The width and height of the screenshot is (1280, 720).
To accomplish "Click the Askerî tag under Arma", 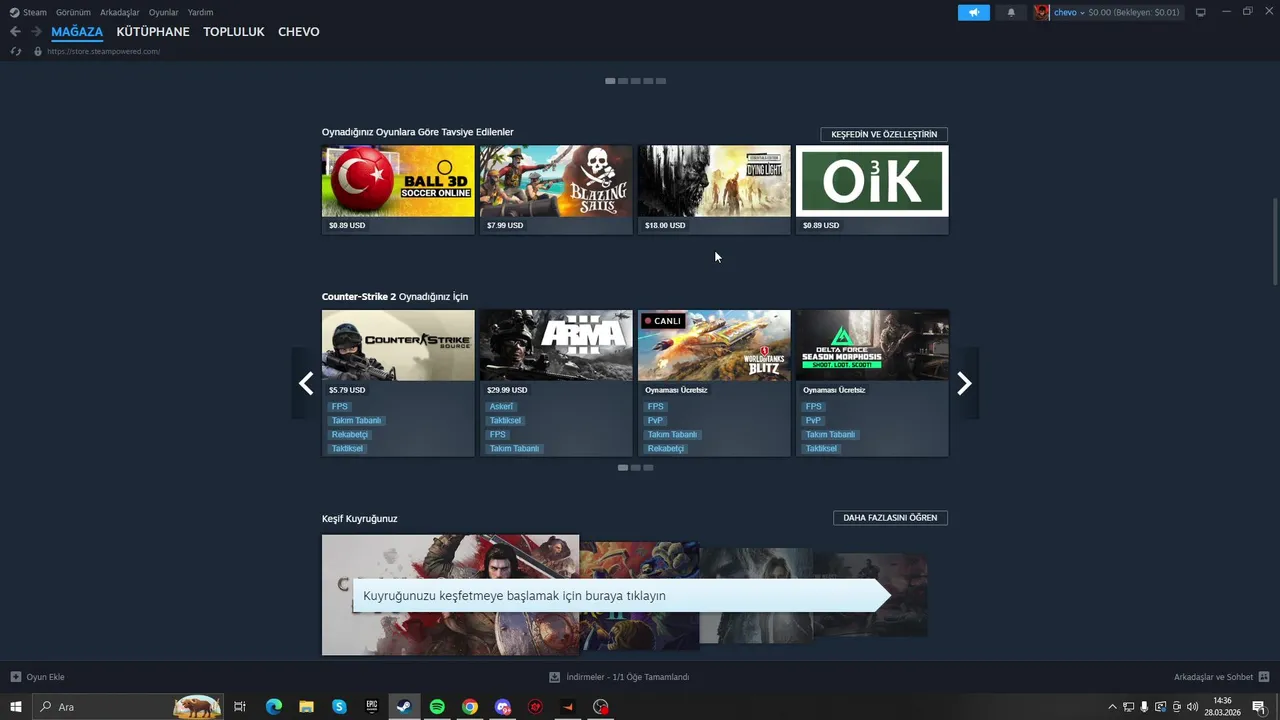I will [x=501, y=407].
